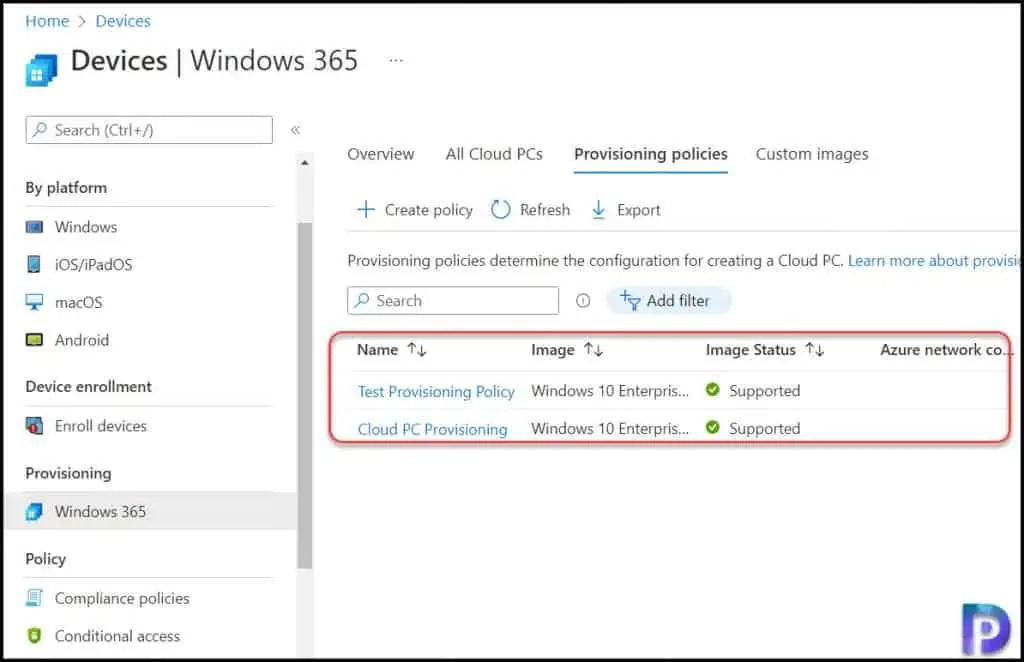The width and height of the screenshot is (1024, 662).
Task: Open Enroll devices sidebar item
Action: 101,426
